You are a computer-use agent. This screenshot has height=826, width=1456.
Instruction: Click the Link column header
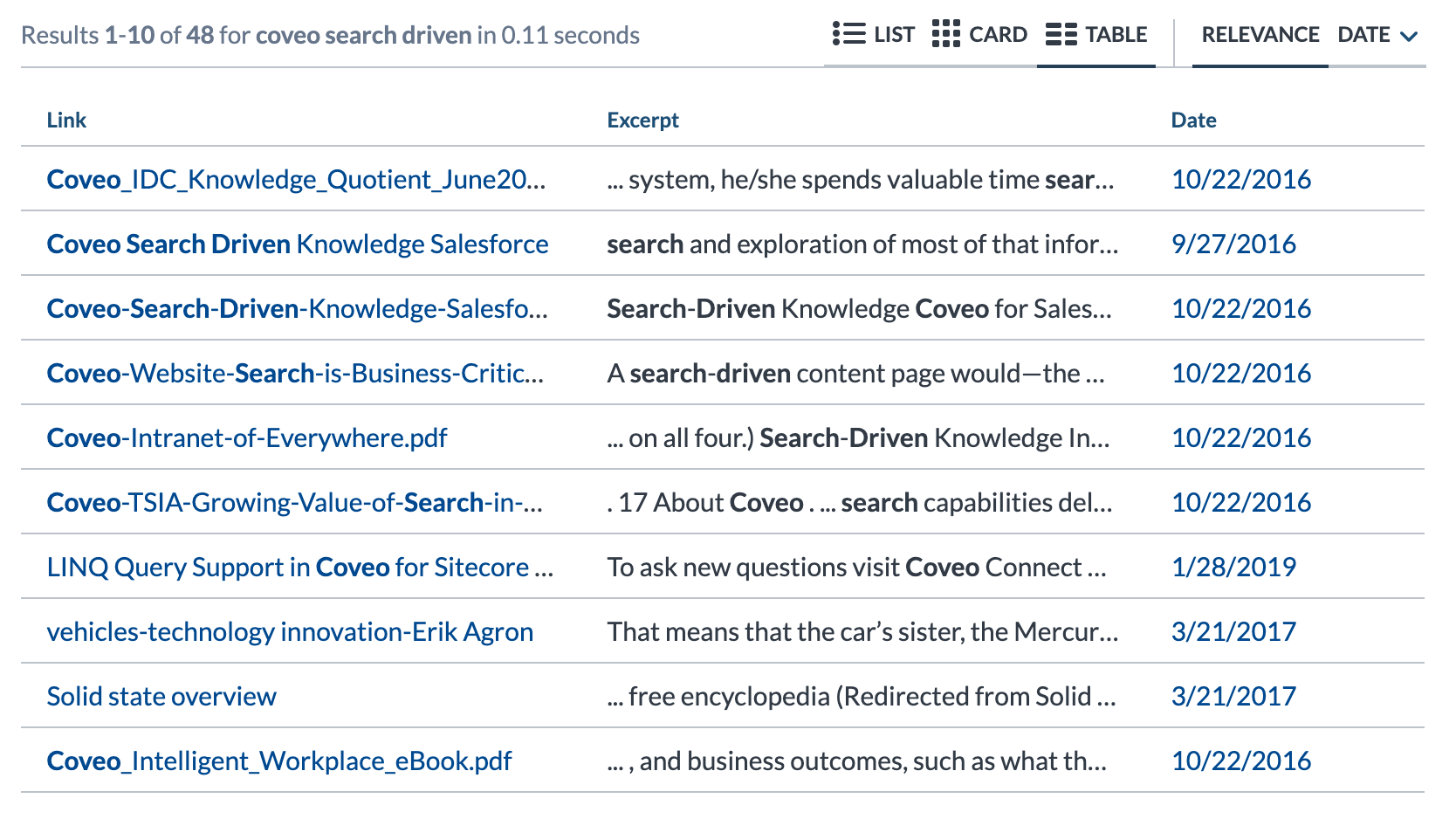(66, 120)
